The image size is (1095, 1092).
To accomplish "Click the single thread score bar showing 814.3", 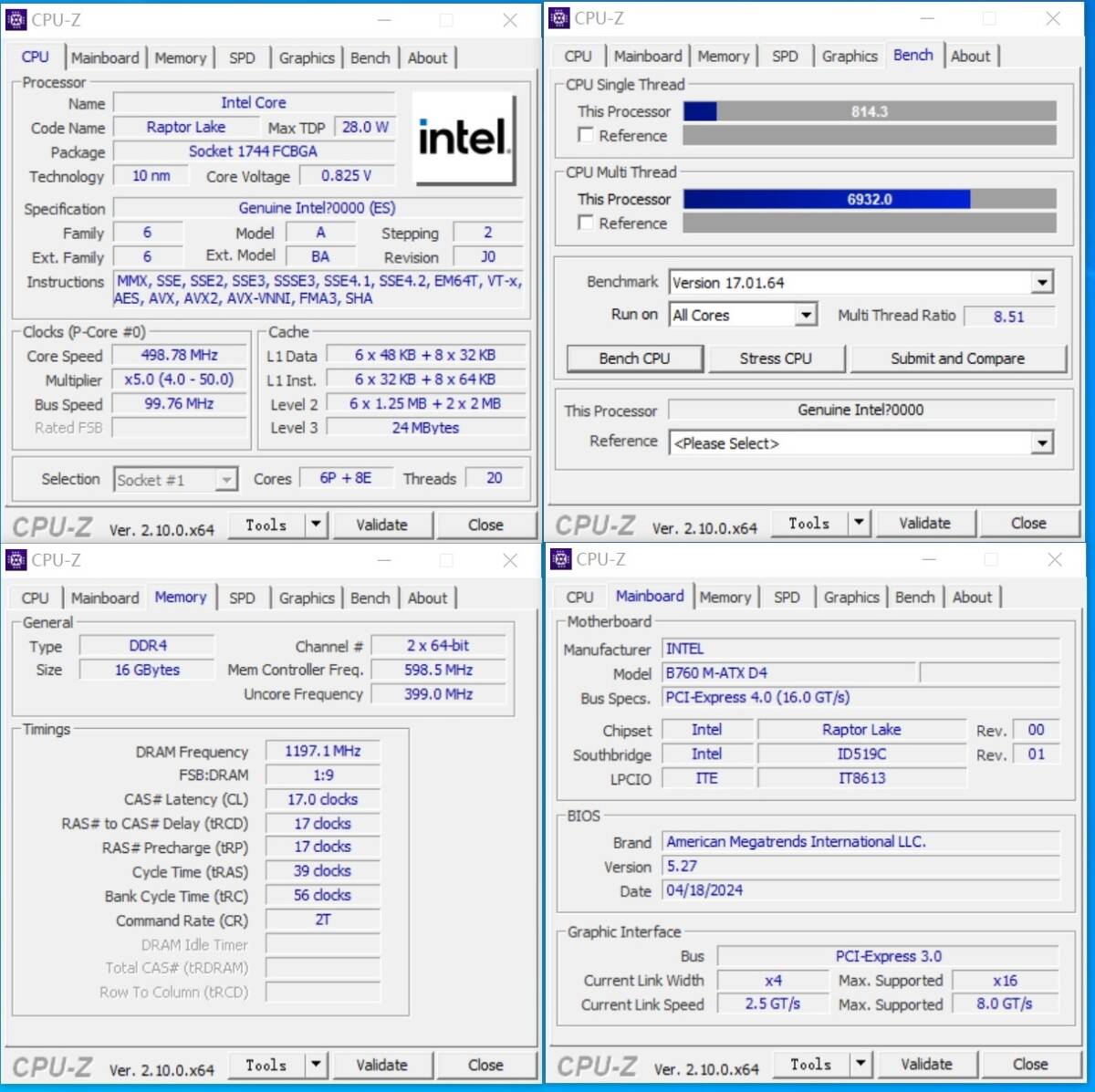I will pos(870,111).
